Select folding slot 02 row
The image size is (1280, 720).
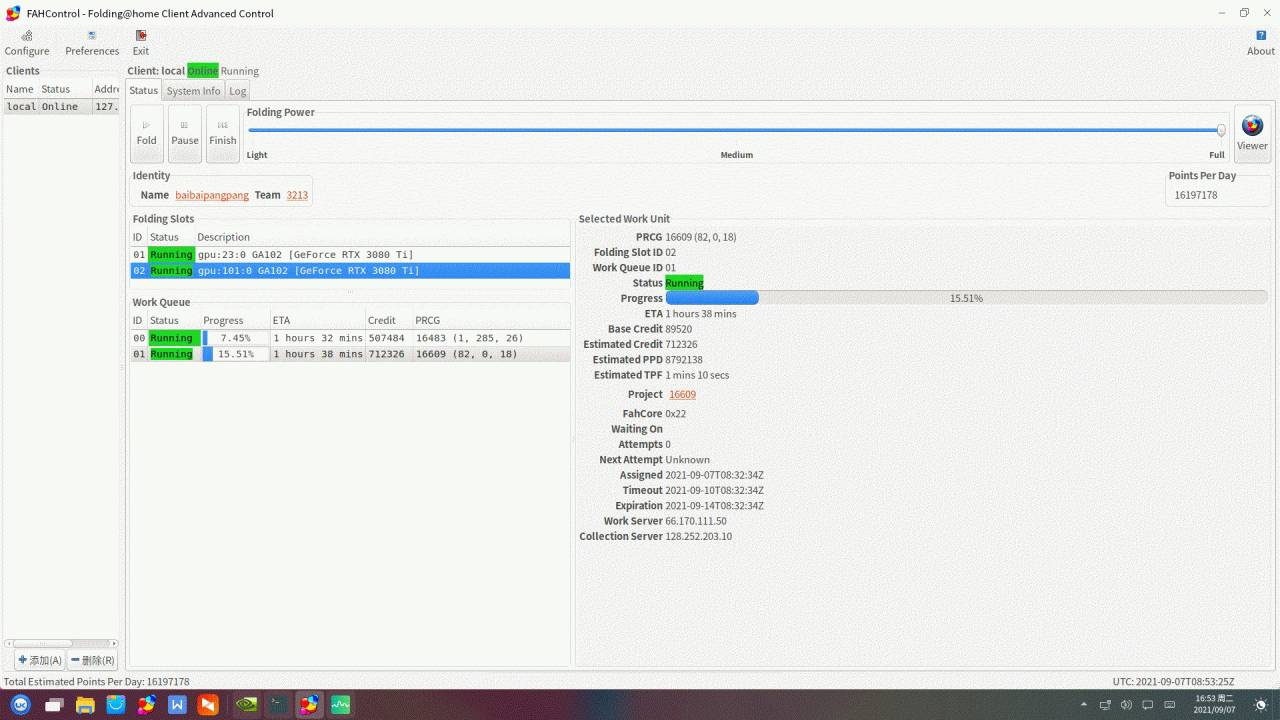(x=350, y=270)
